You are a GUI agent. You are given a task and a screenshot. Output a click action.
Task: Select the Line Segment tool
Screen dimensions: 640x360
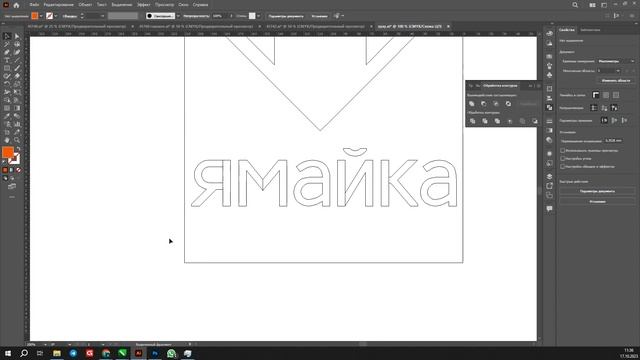17,60
